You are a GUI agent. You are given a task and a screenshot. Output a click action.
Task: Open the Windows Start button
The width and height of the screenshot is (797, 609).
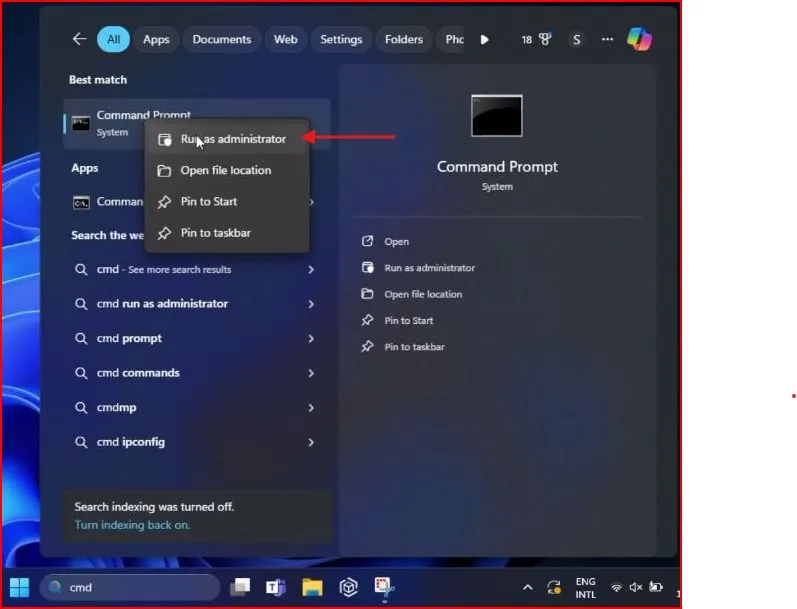click(19, 588)
